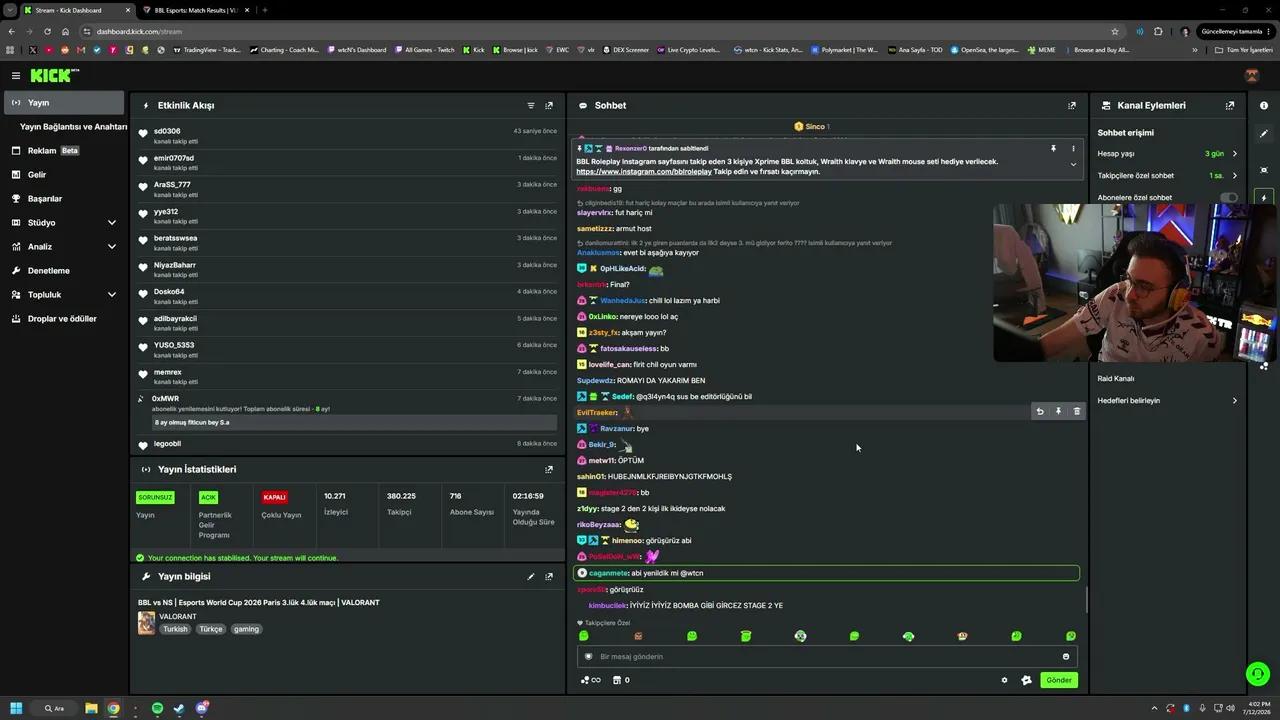The height and width of the screenshot is (720, 1280).
Task: Open the info icon in right sidebar
Action: click(x=1264, y=105)
